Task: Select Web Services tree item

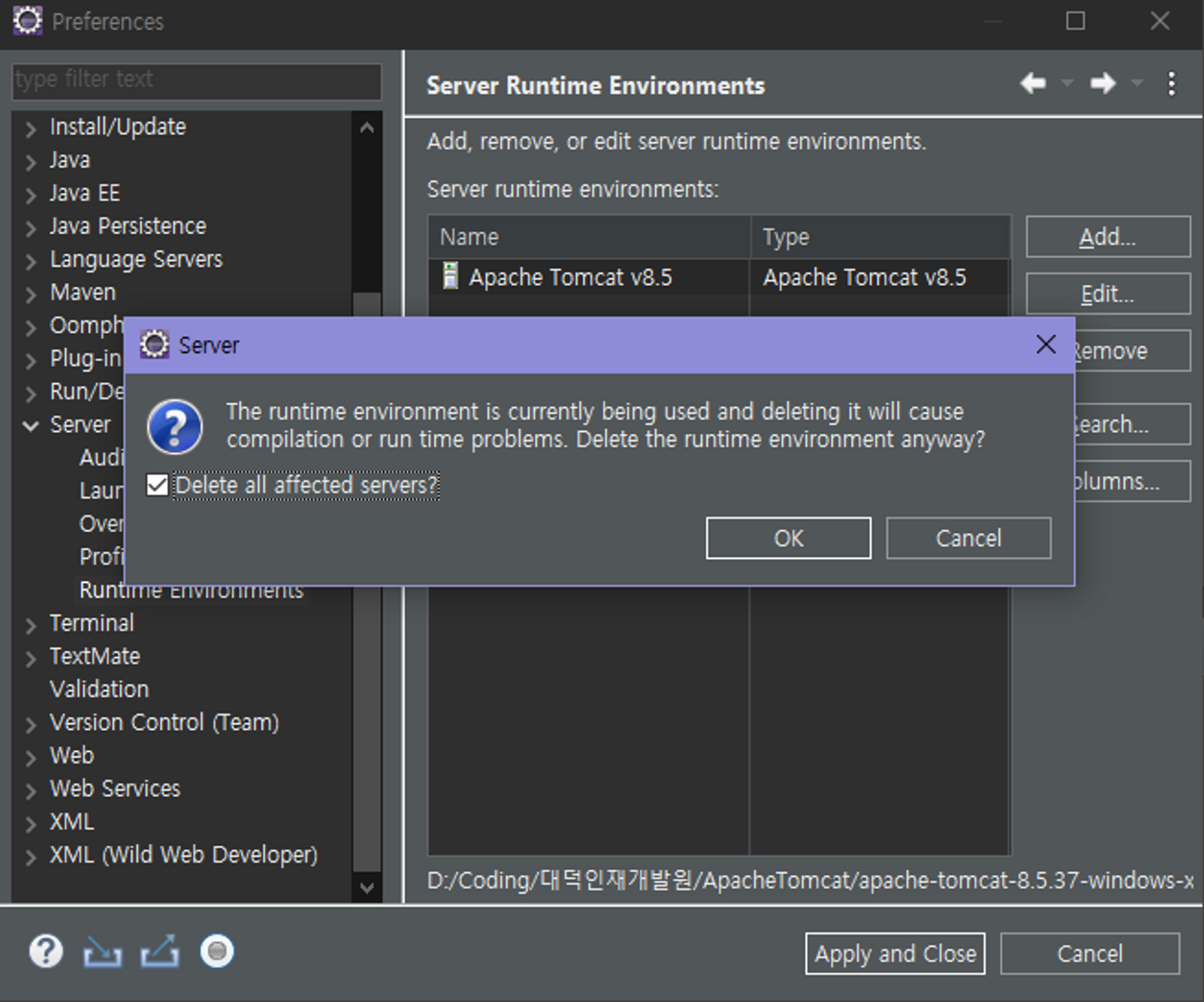Action: tap(115, 788)
